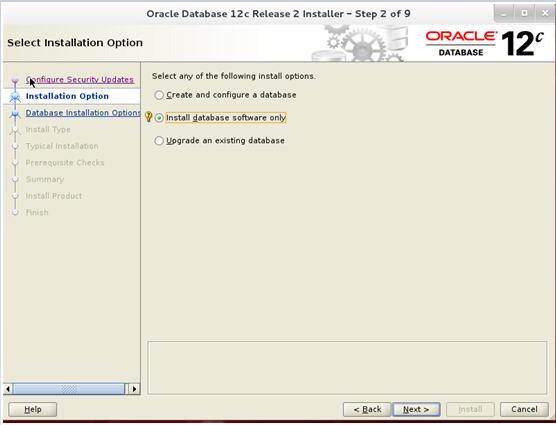The width and height of the screenshot is (556, 425).
Task: Click the greyed Prerequisite Checks step text
Action: 65,163
